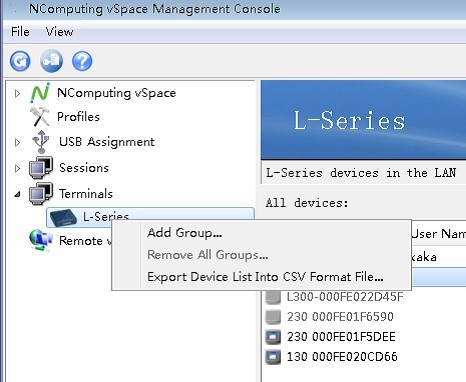The height and width of the screenshot is (382, 466).
Task: Click the key registration toolbar icon
Action: pos(51,61)
